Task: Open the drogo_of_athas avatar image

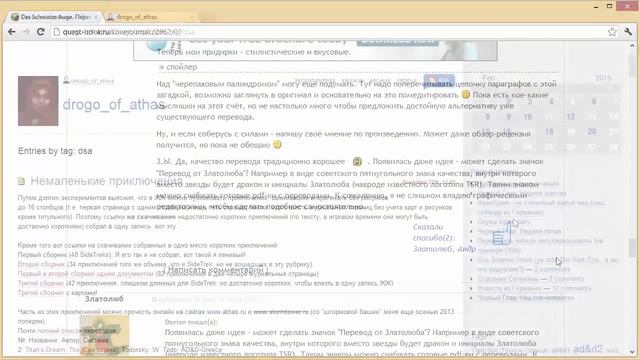Action: tap(38, 101)
